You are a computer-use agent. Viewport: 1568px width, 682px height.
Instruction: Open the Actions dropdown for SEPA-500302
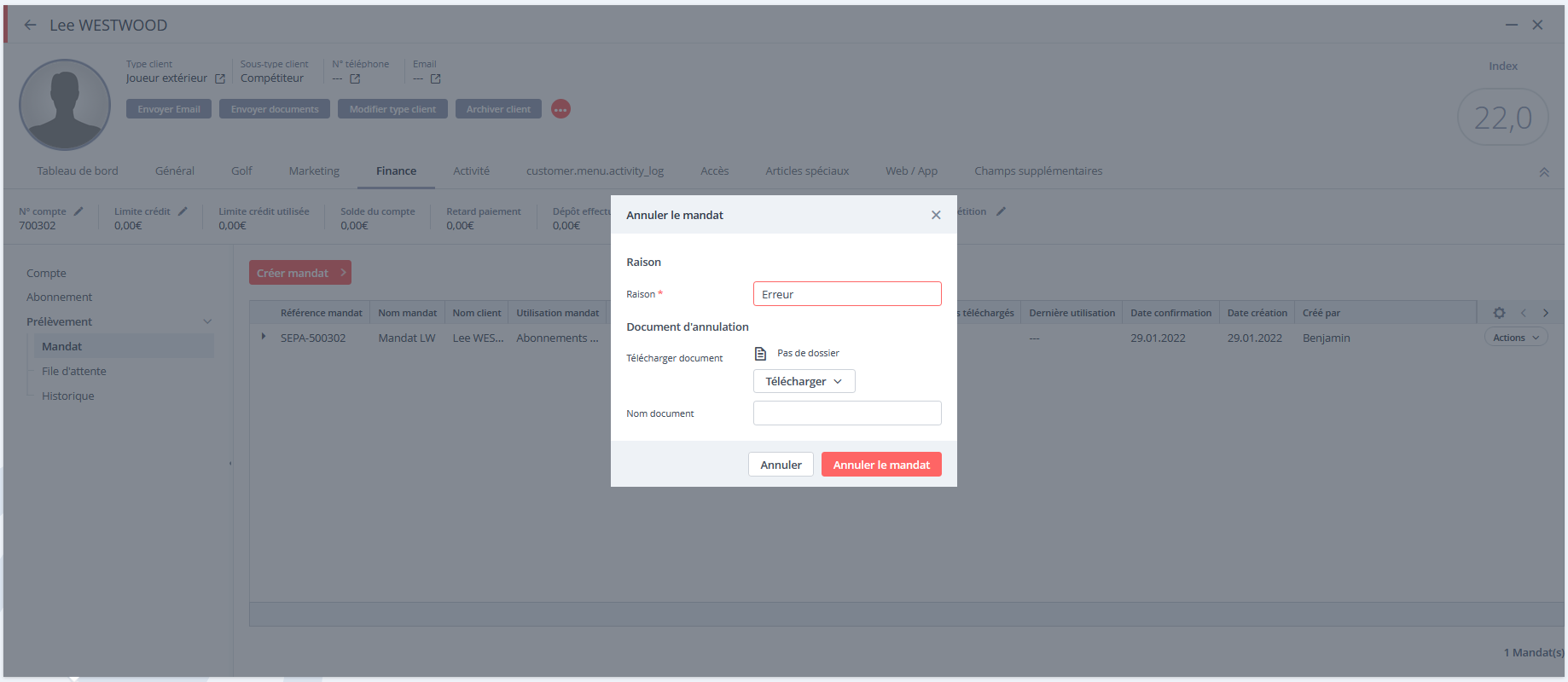tap(1516, 338)
